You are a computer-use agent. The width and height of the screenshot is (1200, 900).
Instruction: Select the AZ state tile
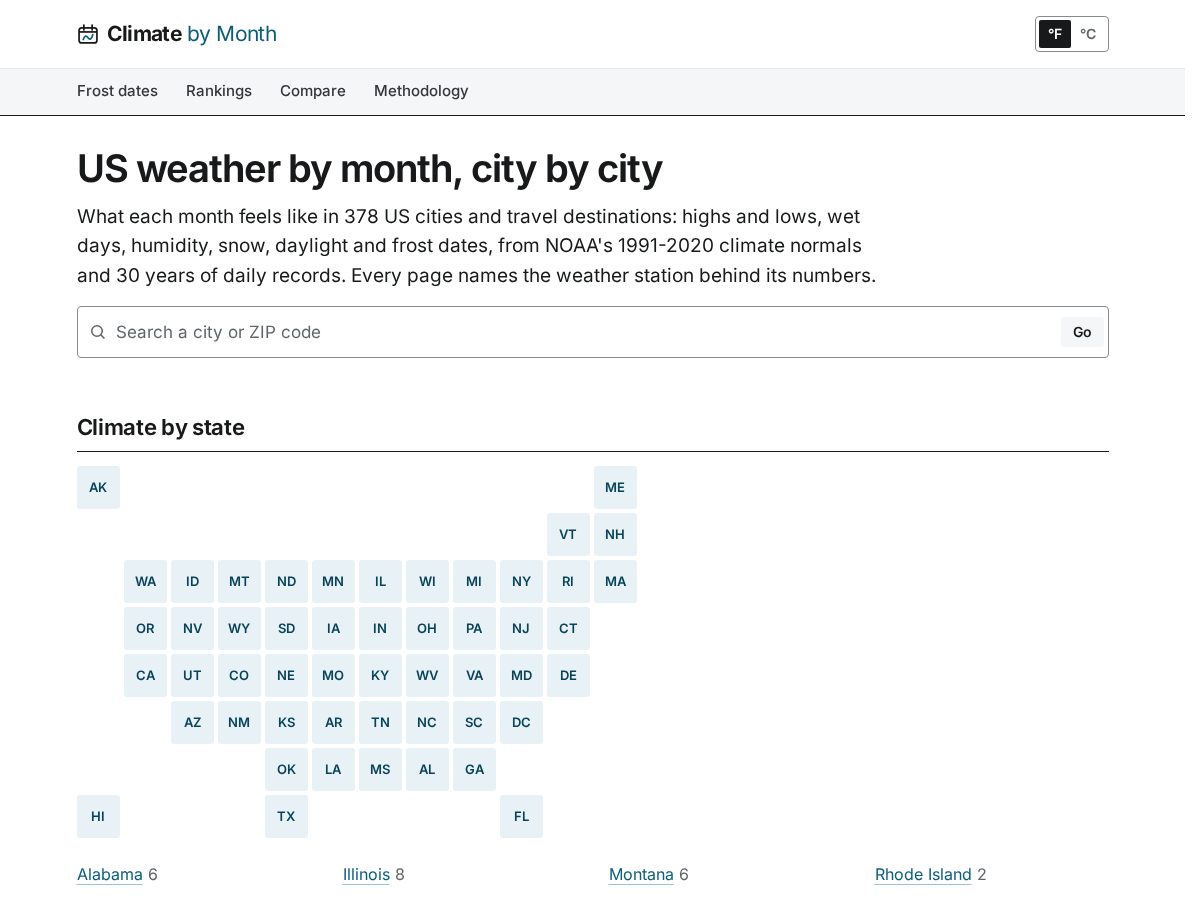192,723
